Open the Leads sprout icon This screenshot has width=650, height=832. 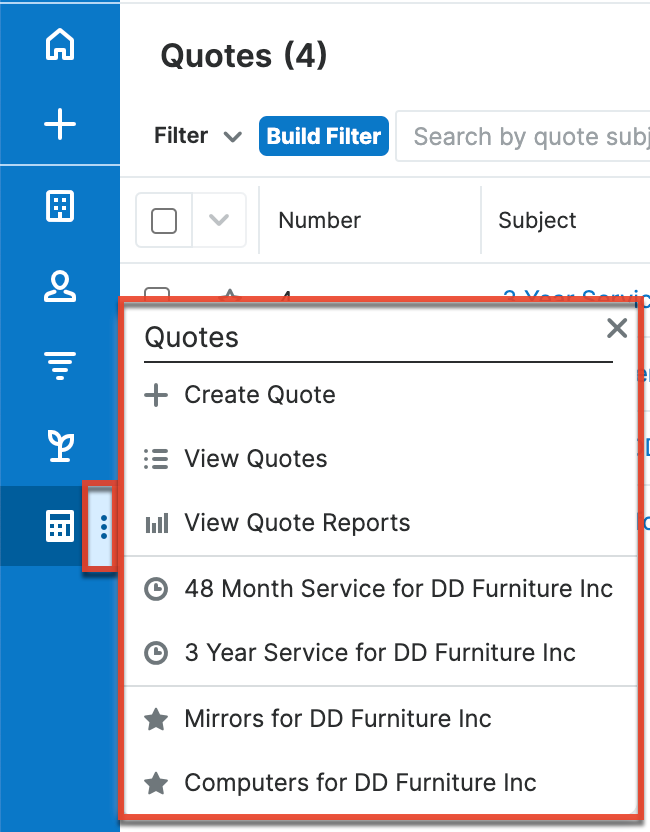point(60,446)
